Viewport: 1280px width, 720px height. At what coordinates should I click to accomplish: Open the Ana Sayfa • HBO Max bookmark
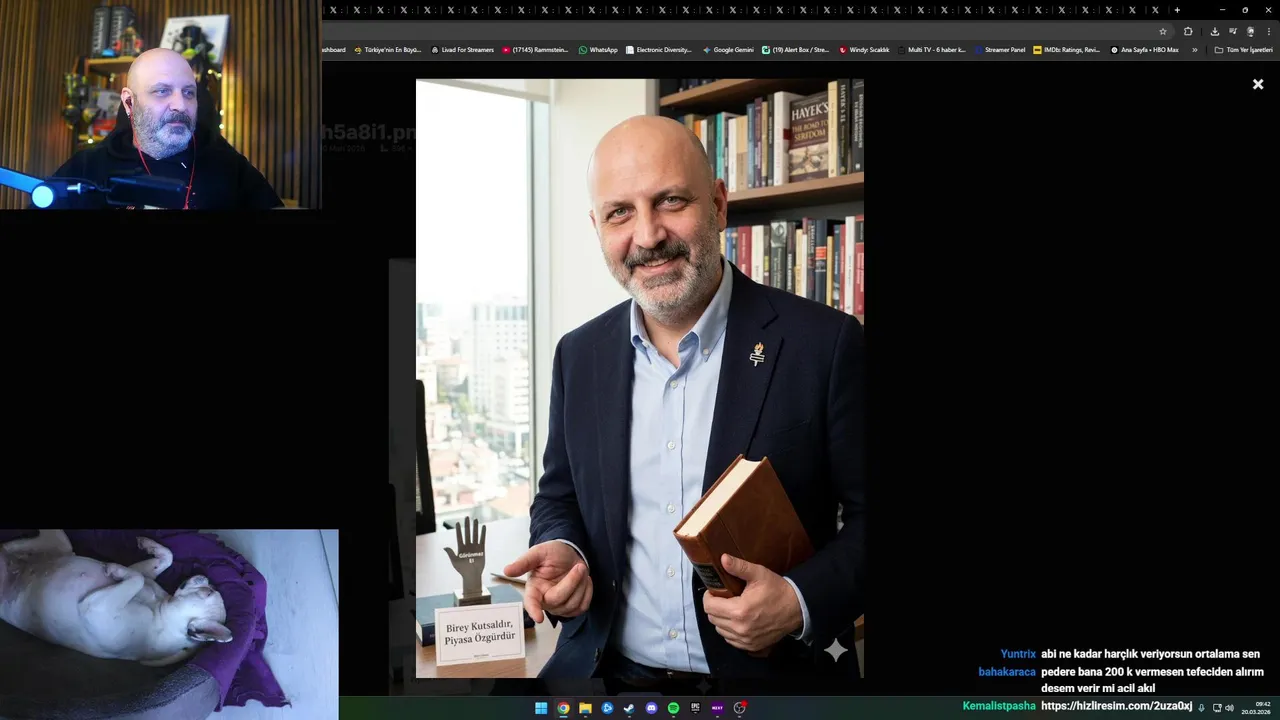tap(1144, 50)
